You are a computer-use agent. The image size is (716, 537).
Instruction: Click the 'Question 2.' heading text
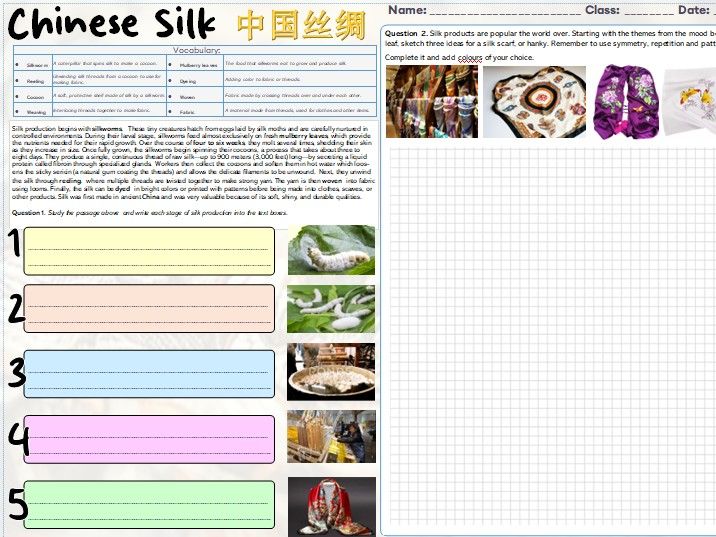406,33
